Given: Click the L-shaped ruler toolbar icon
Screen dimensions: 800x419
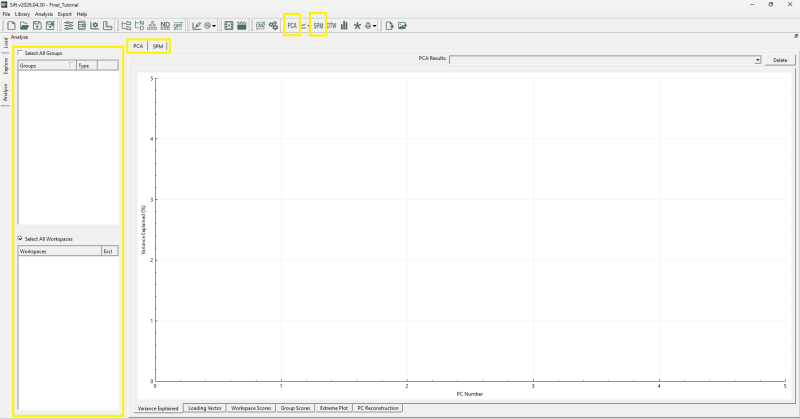Looking at the screenshot, I should [x=107, y=26].
